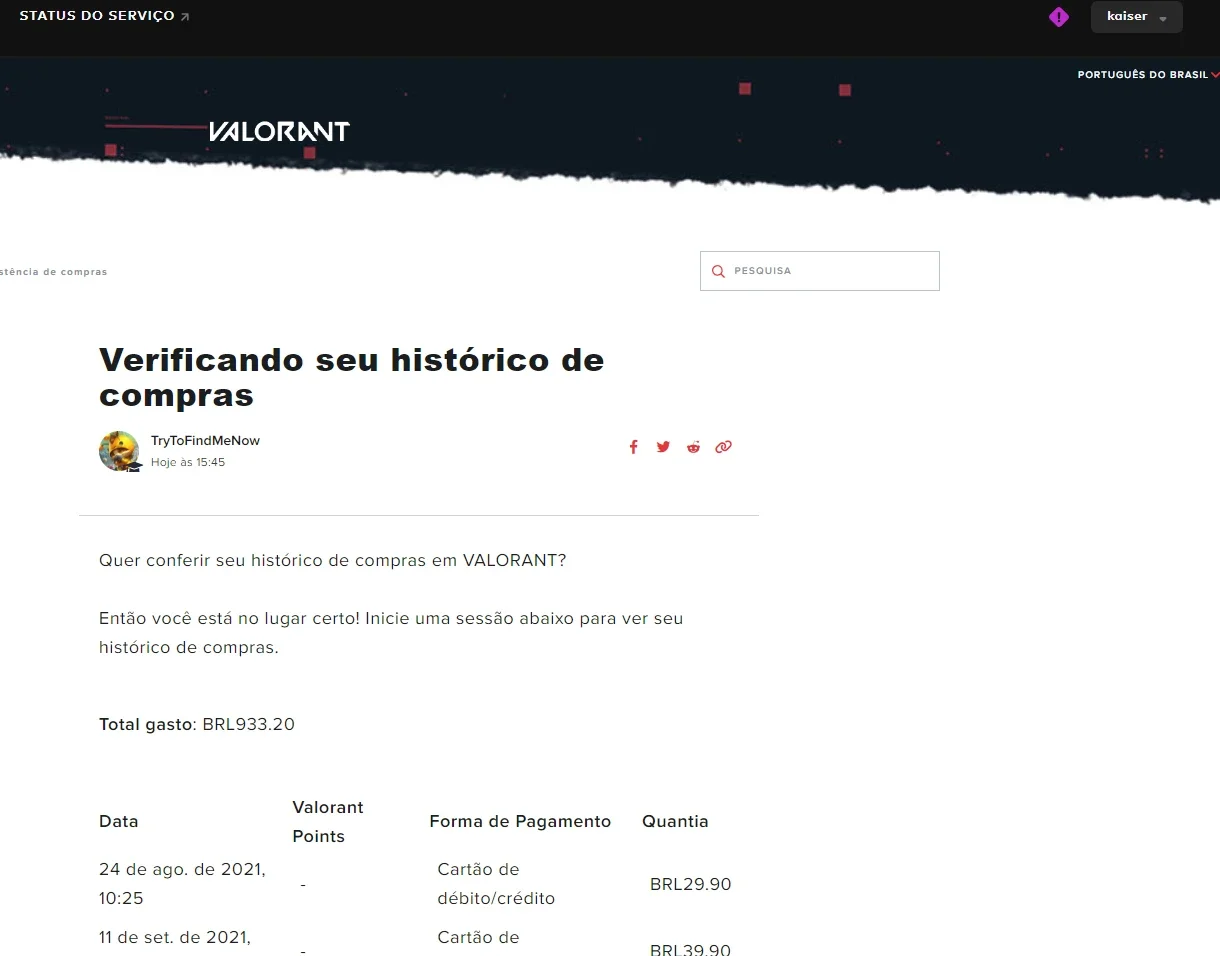This screenshot has width=1220, height=956.
Task: Copy the article link icon
Action: [723, 447]
